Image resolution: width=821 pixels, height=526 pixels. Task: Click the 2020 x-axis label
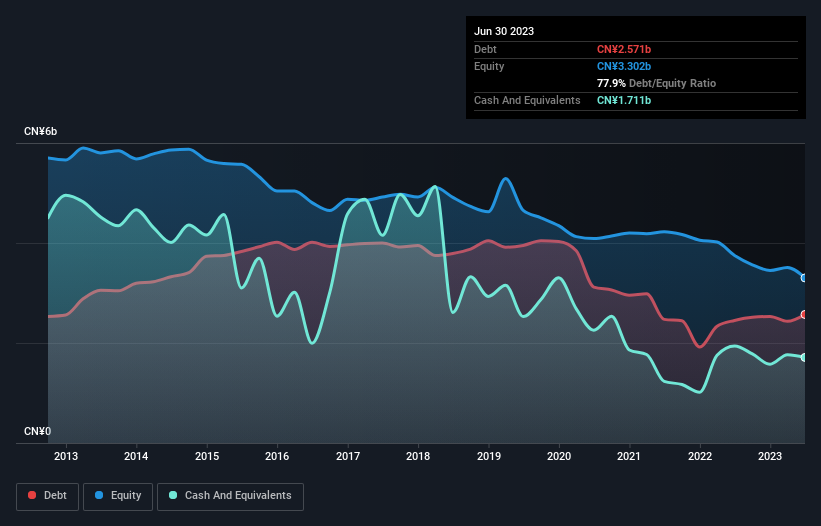559,456
